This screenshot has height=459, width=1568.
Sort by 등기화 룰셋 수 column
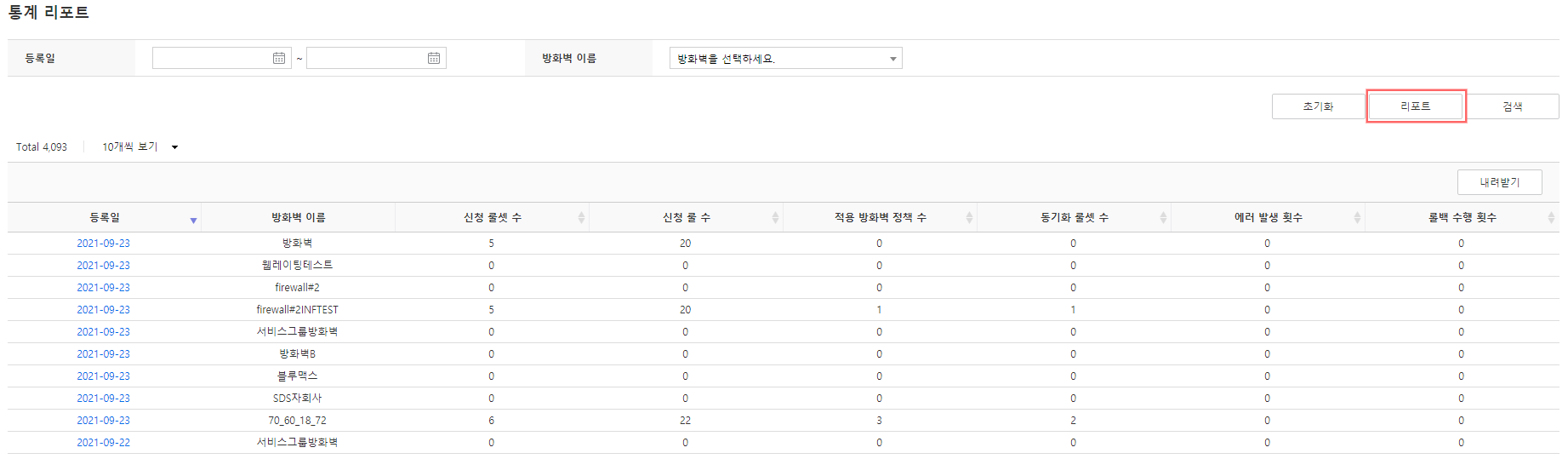[1163, 218]
